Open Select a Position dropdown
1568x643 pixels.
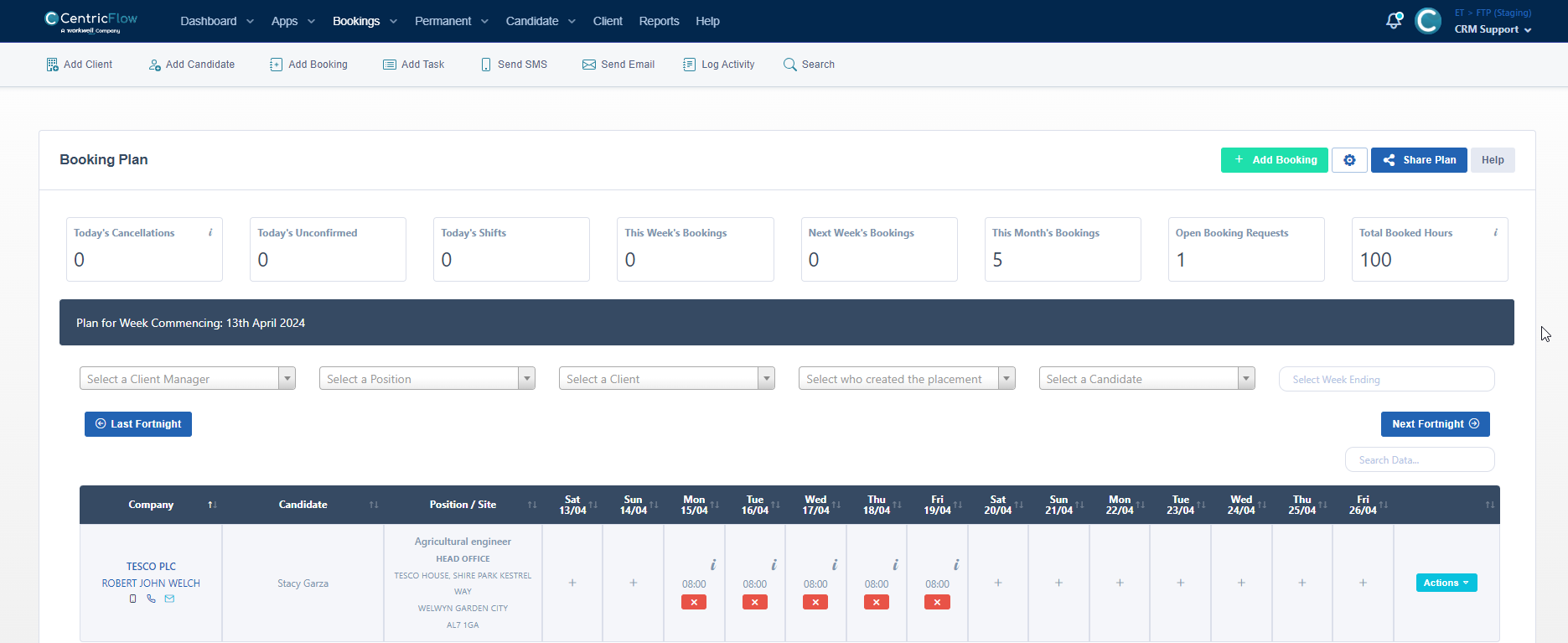tap(427, 379)
